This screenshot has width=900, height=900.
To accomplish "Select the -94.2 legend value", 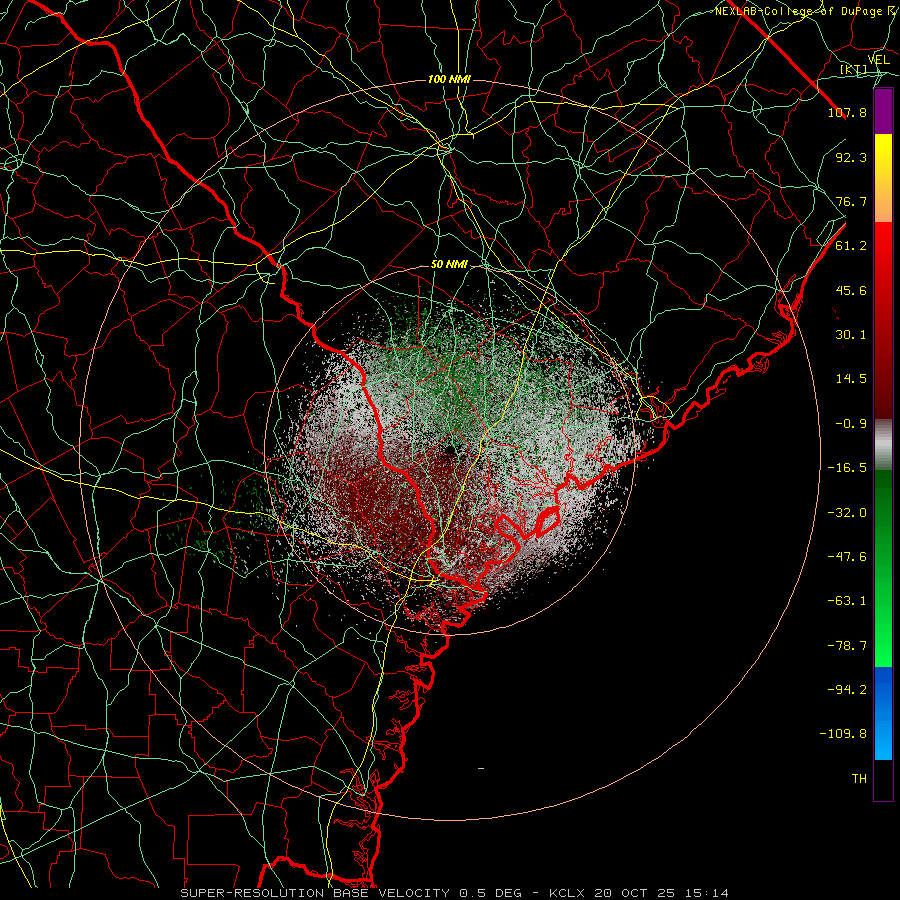I will coord(847,690).
